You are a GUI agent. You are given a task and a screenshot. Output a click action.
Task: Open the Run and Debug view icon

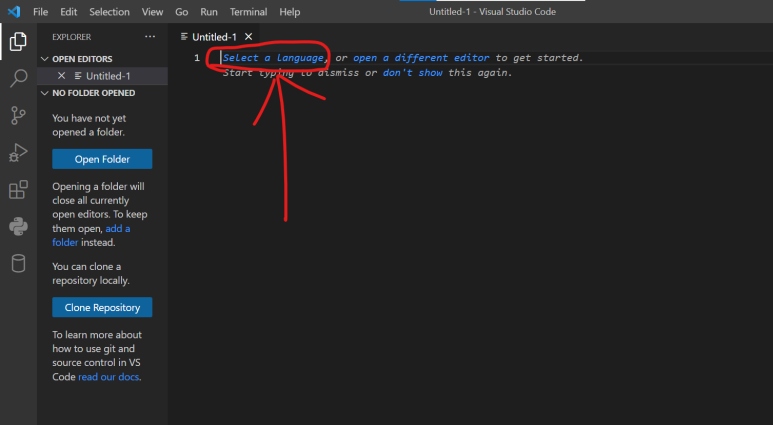click(x=18, y=152)
